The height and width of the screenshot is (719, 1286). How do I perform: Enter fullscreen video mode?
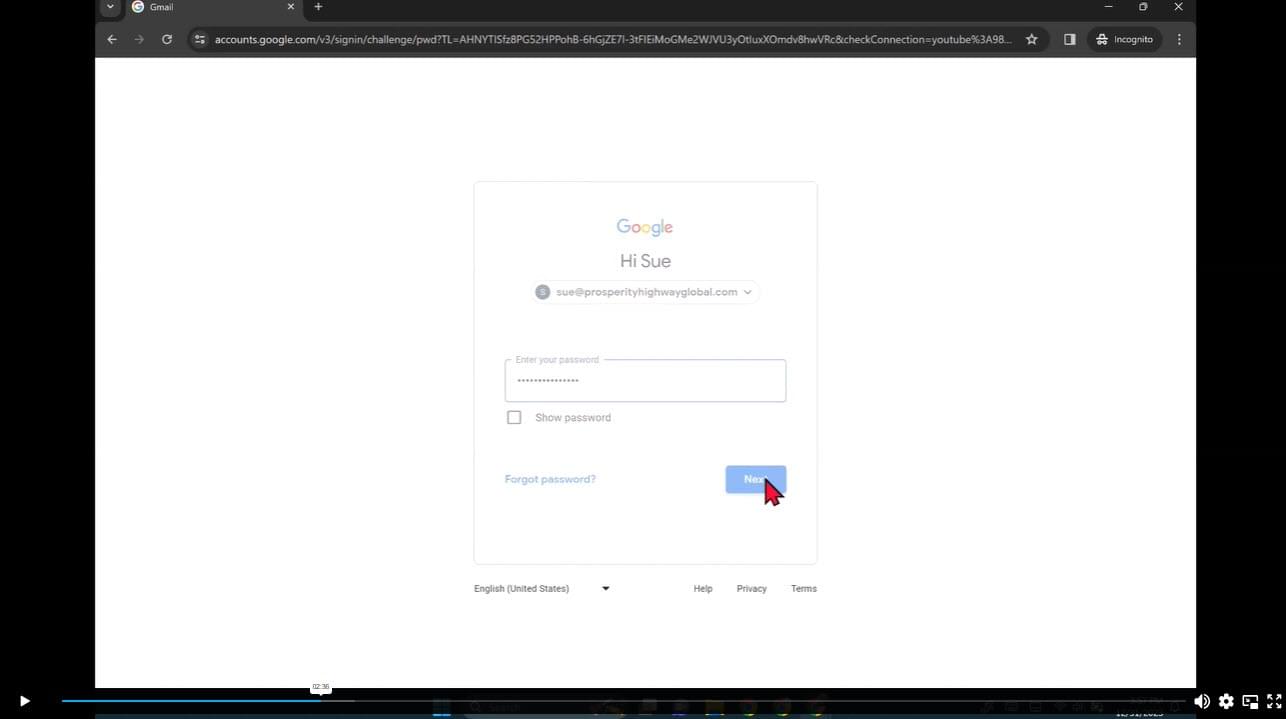(x=1274, y=701)
